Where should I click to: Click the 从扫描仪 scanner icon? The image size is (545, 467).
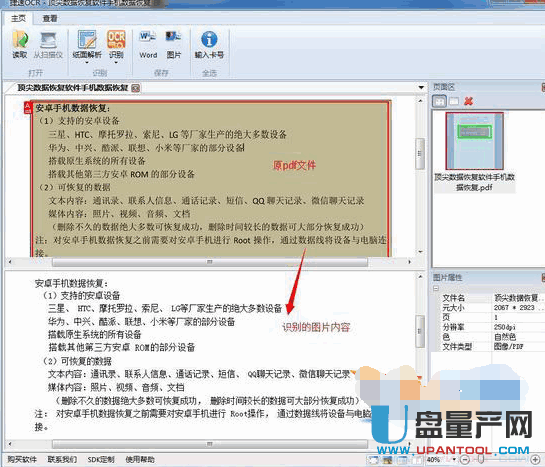pos(48,44)
